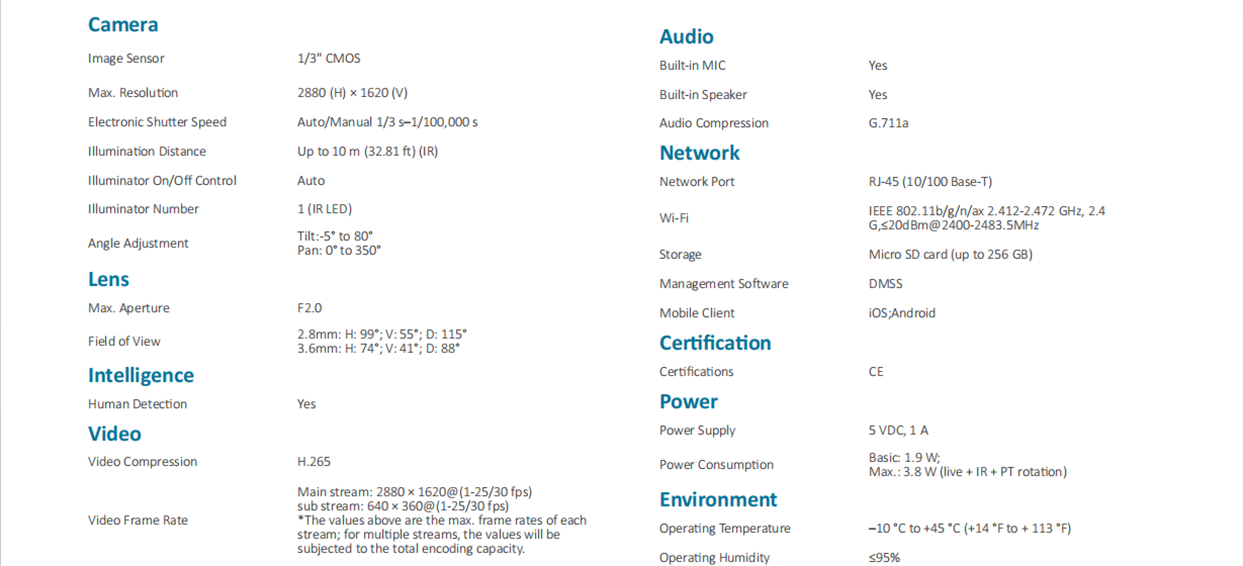
Task: Click the Operating Temperature label
Action: (724, 529)
